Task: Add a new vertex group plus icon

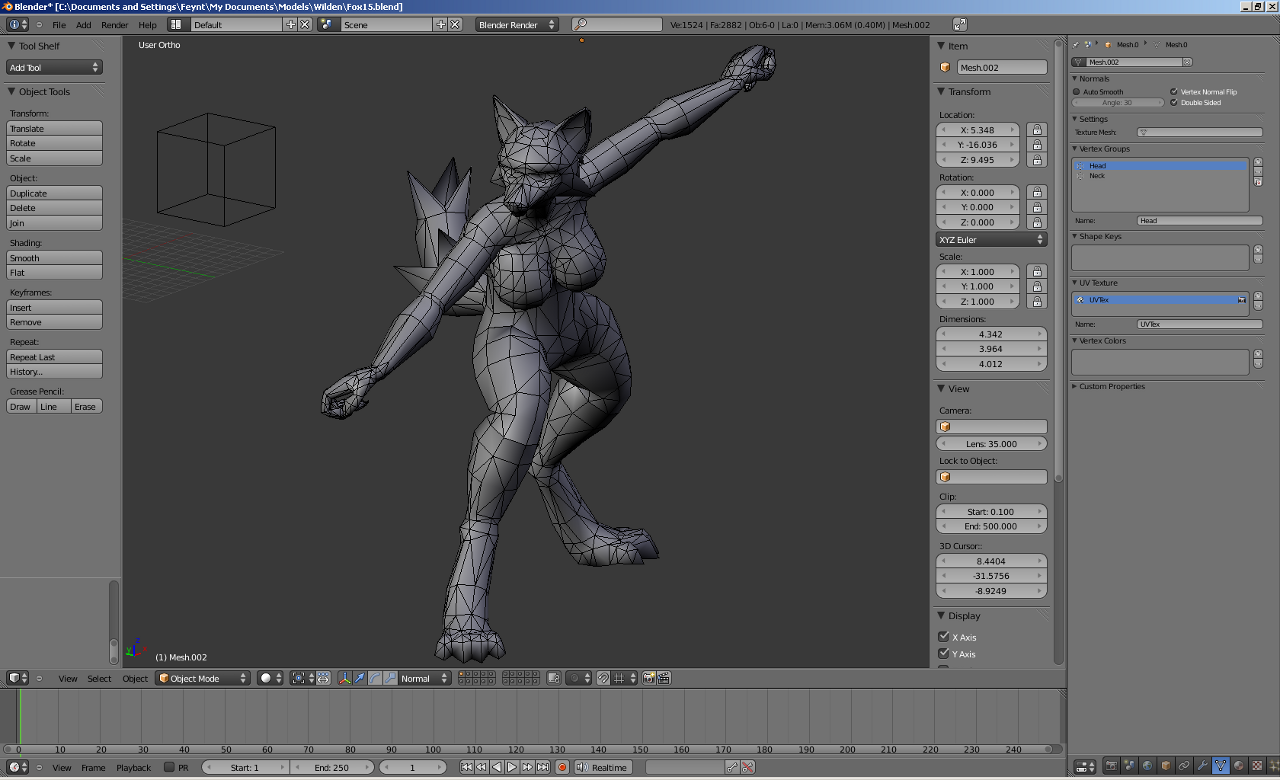Action: click(1258, 161)
